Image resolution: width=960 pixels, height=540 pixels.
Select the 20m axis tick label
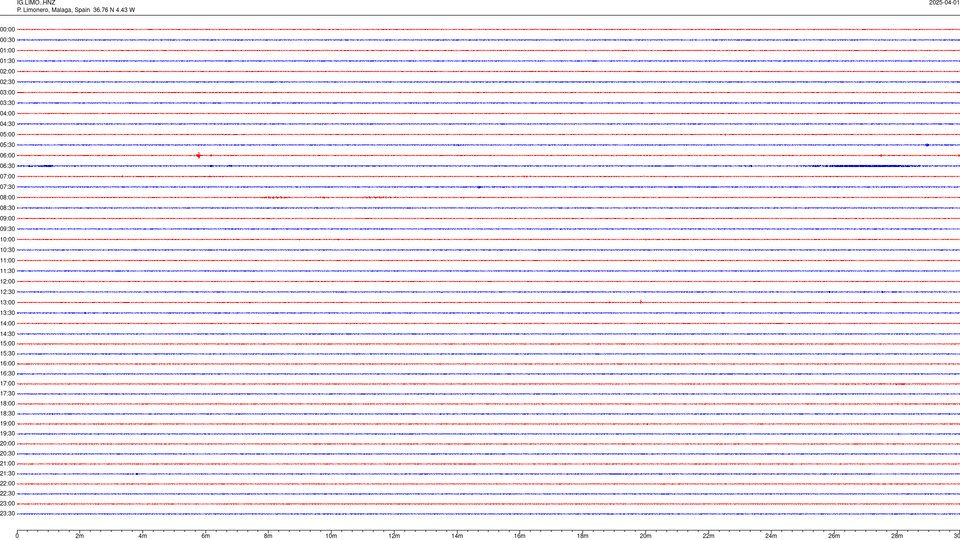coord(645,536)
